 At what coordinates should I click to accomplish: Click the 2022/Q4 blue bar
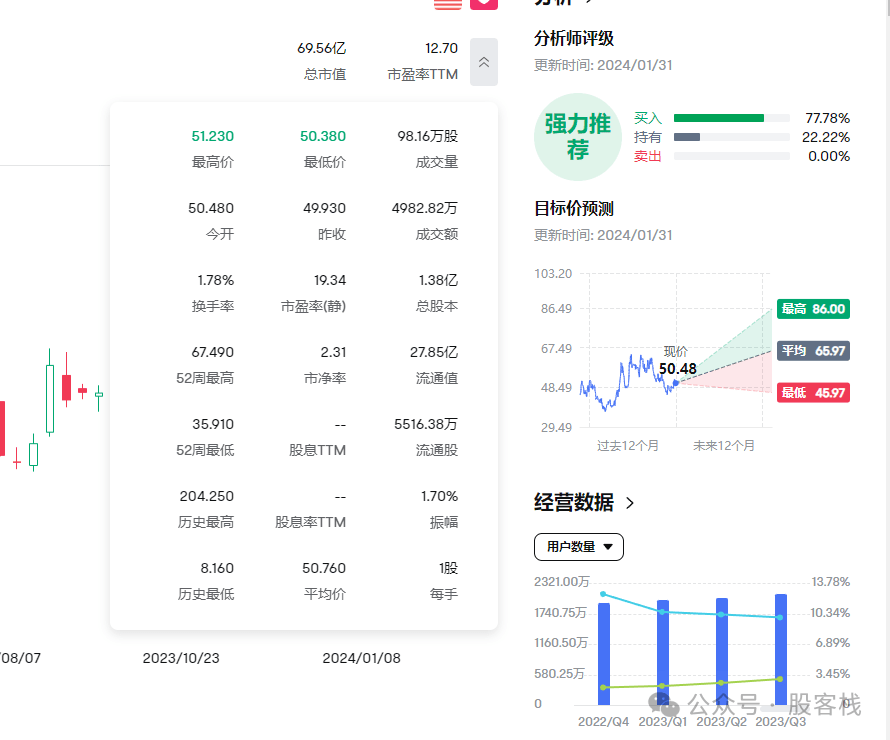click(604, 654)
